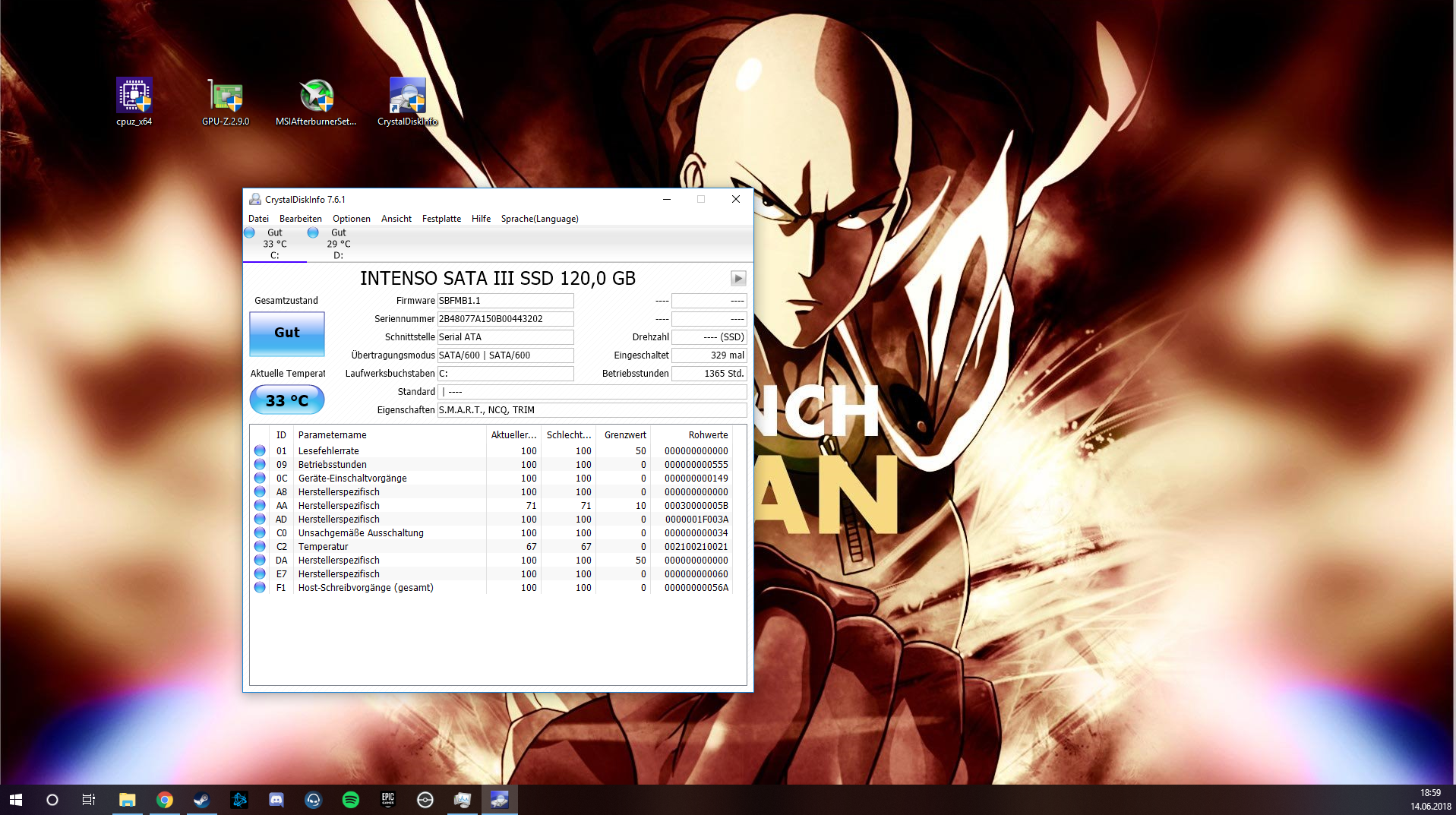The width and height of the screenshot is (1456, 815).
Task: Click raw value 002100210021
Action: 696,547
